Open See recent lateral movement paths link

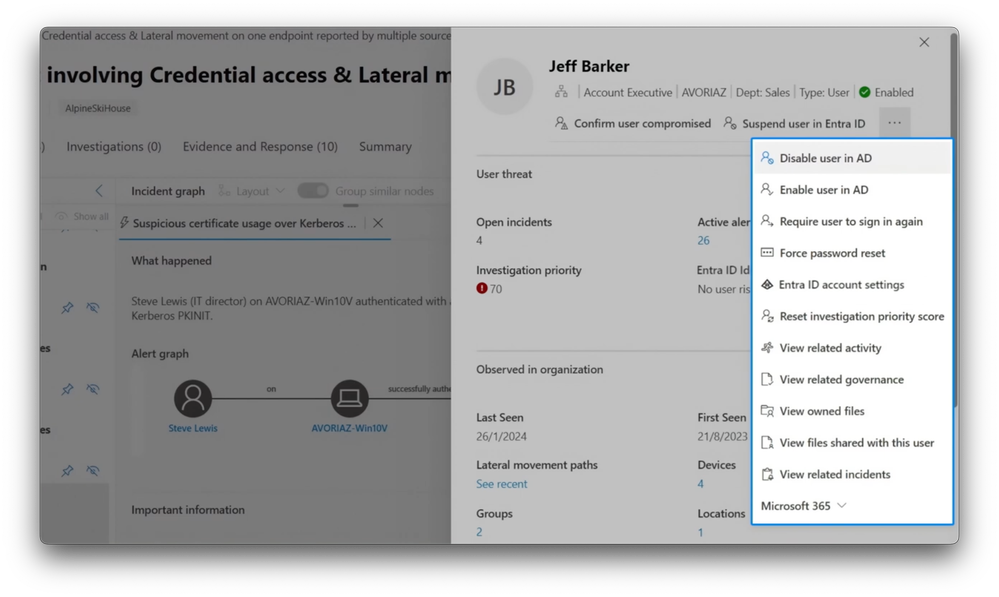point(501,484)
